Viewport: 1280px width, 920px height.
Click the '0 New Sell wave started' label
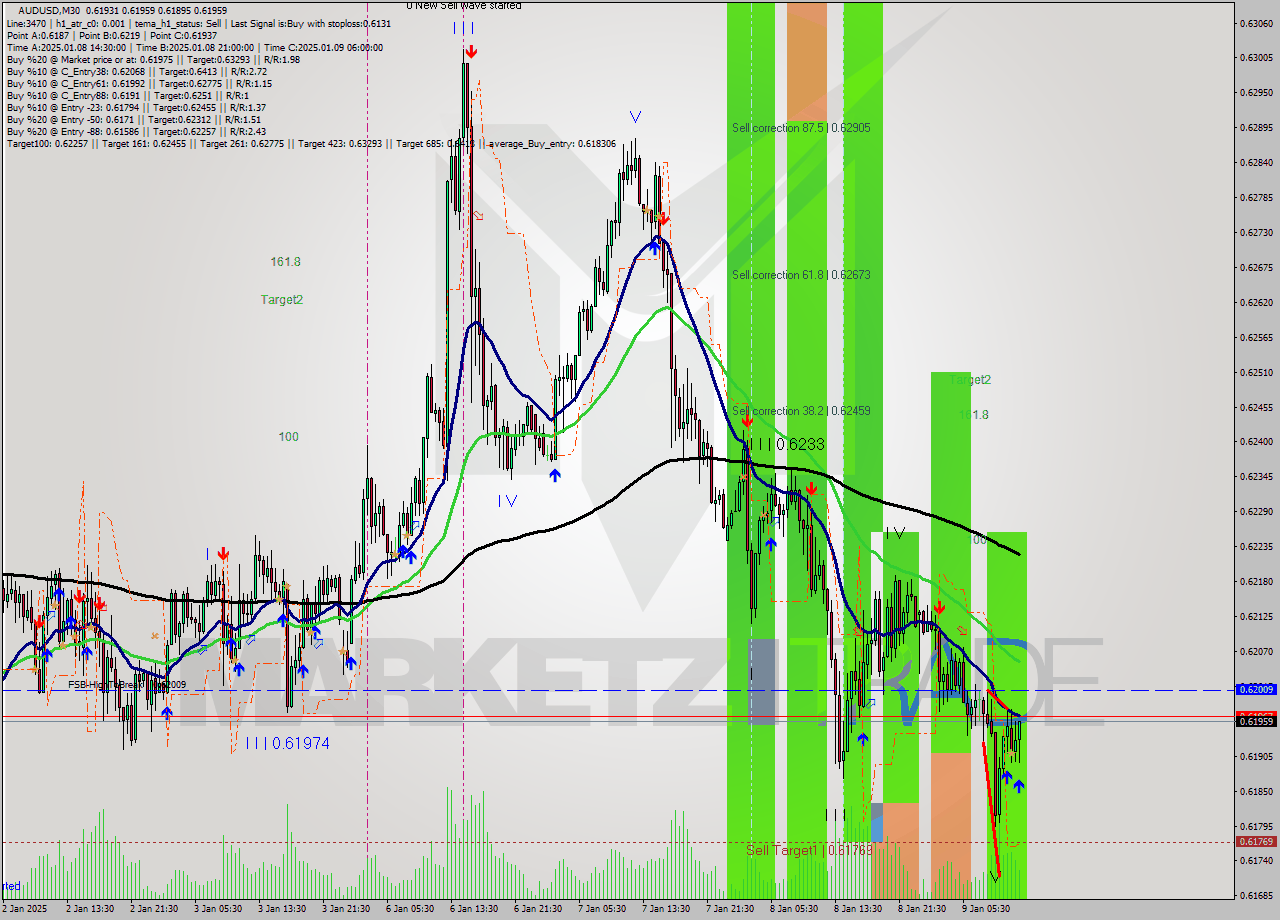[x=463, y=5]
